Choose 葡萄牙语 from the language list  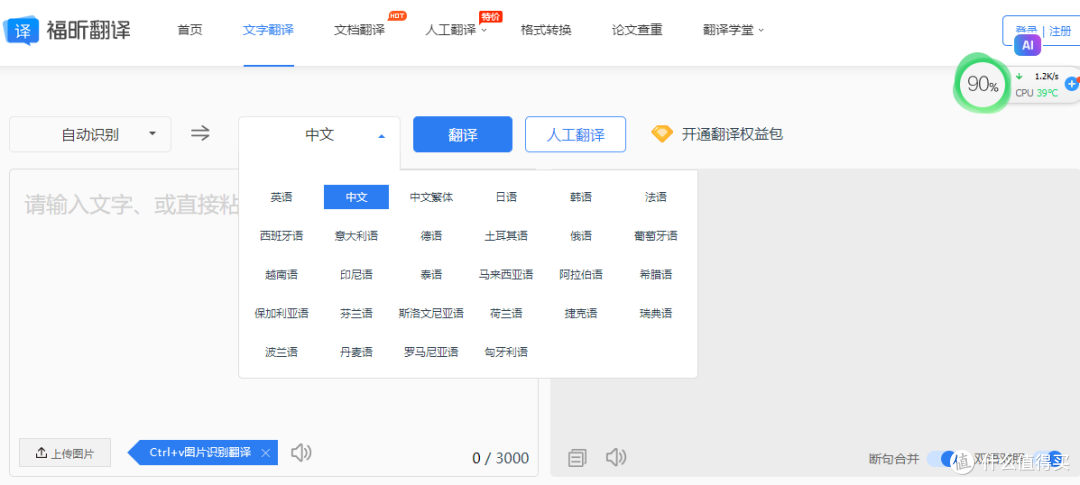tap(656, 236)
